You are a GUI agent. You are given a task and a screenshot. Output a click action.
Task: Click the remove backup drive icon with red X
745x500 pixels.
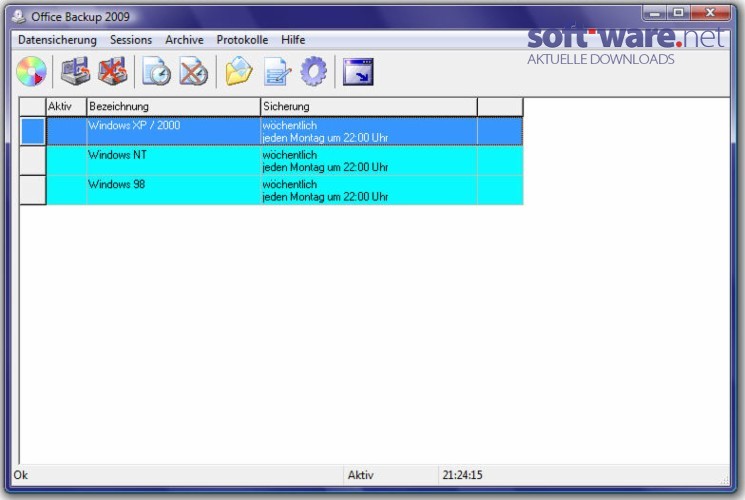(x=113, y=71)
